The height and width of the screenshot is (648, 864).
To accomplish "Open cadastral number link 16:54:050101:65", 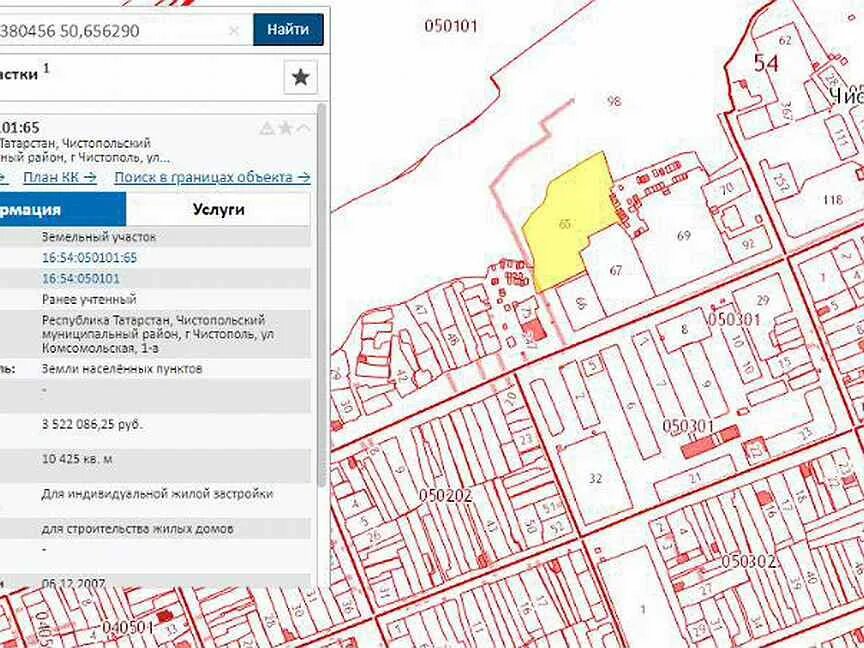I will 89,258.
